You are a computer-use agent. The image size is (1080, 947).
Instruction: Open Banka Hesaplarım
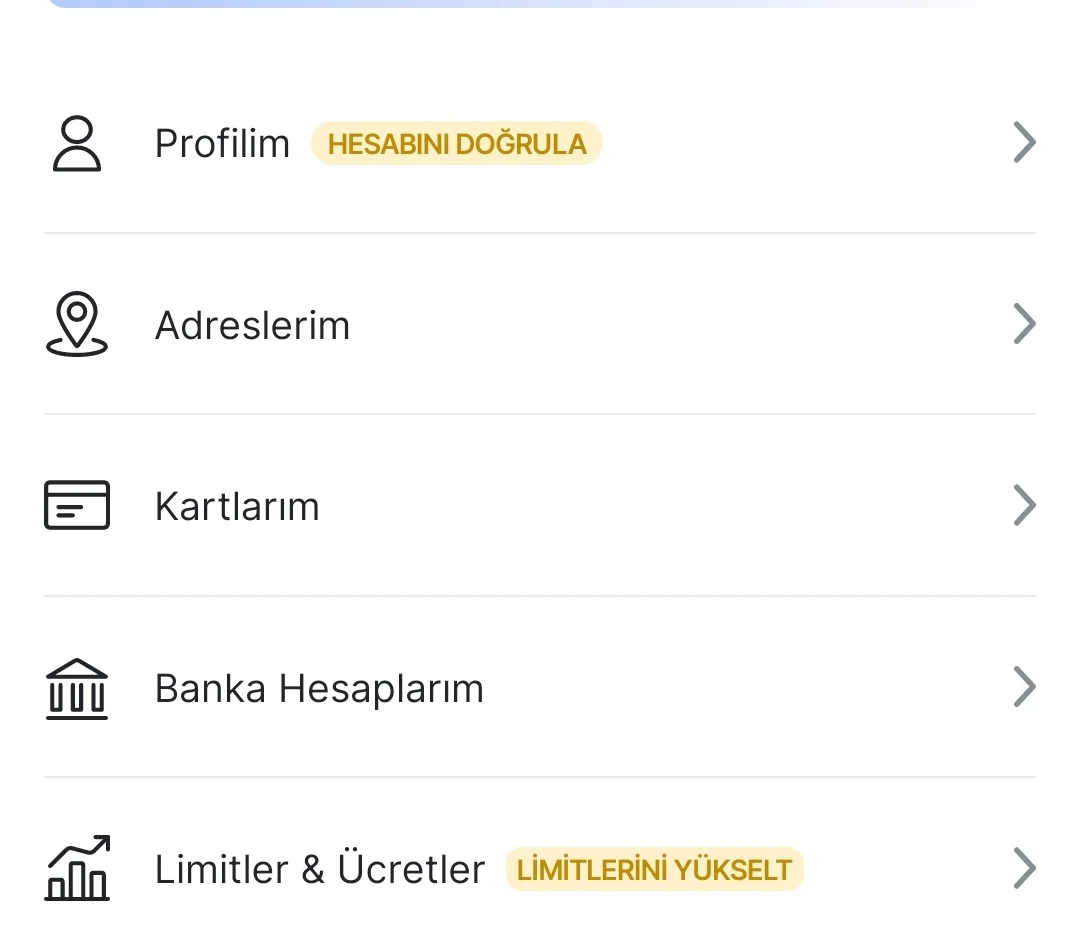319,689
